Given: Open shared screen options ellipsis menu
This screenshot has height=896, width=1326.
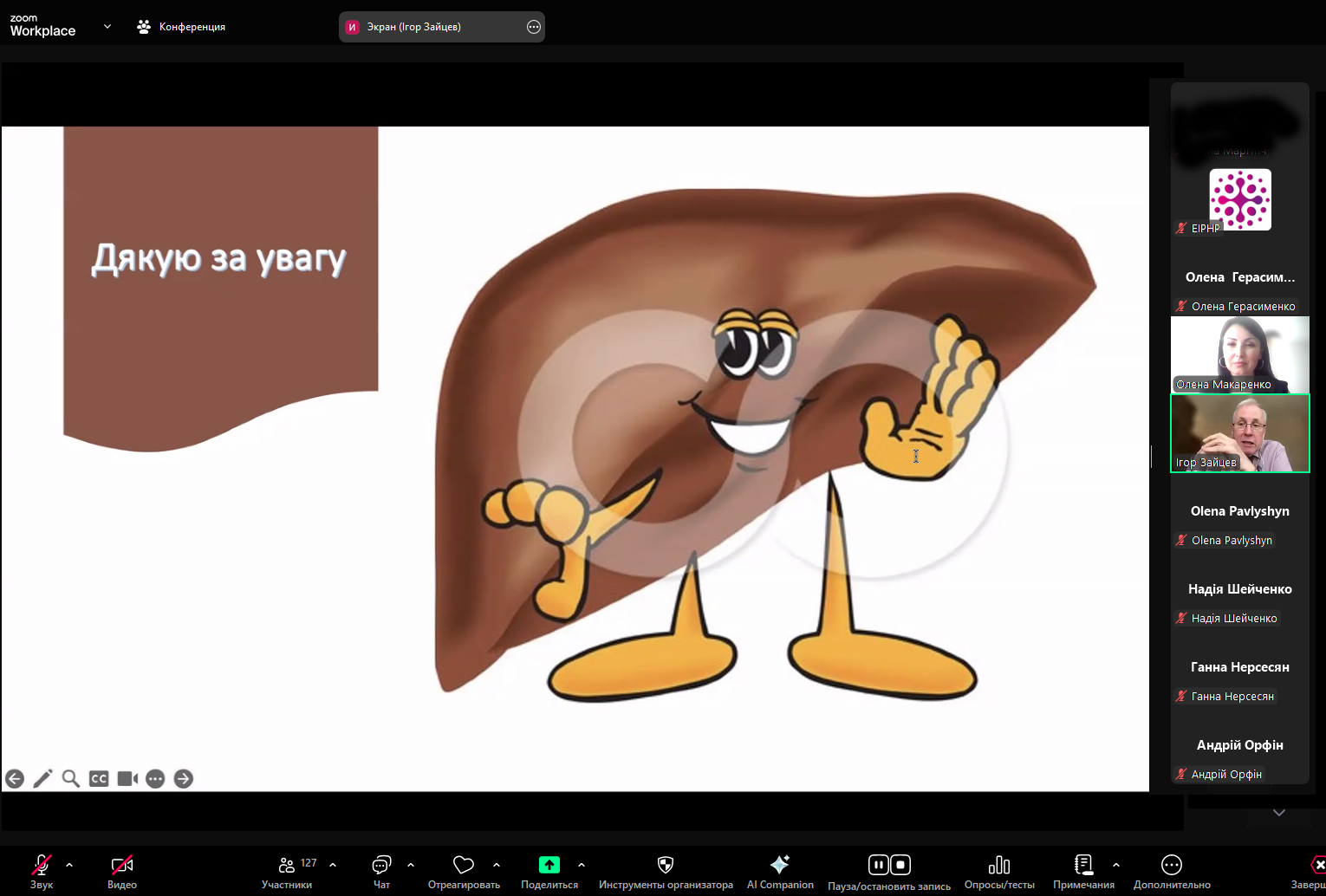Looking at the screenshot, I should [x=533, y=27].
